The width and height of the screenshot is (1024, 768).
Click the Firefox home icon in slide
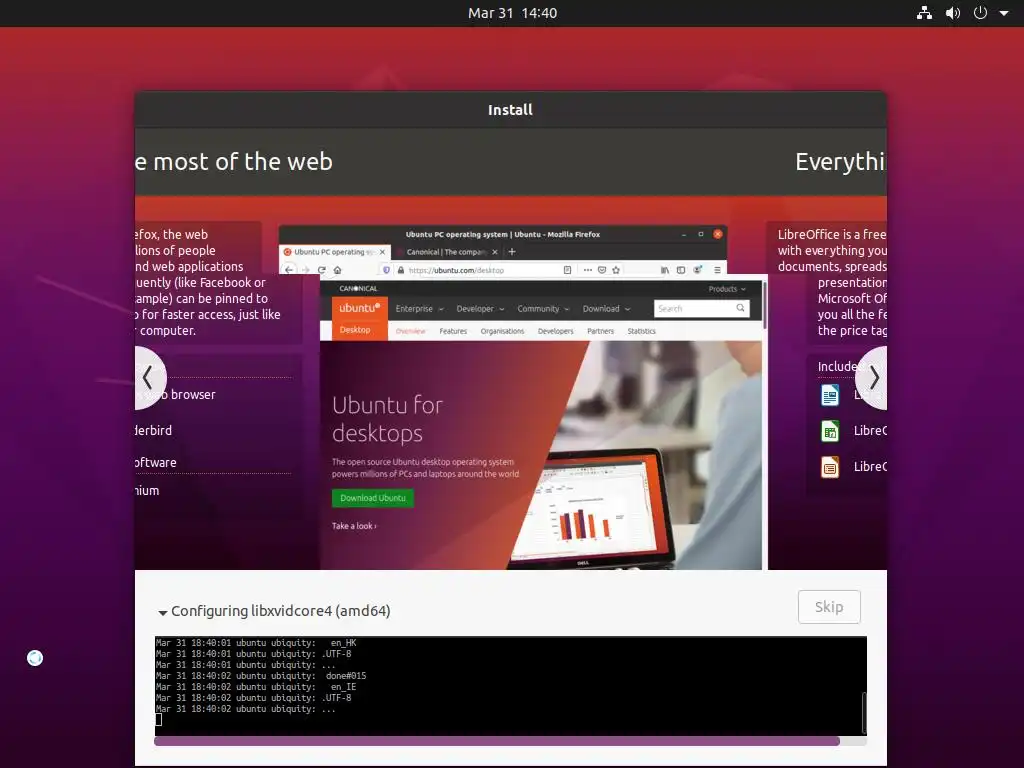click(x=338, y=270)
